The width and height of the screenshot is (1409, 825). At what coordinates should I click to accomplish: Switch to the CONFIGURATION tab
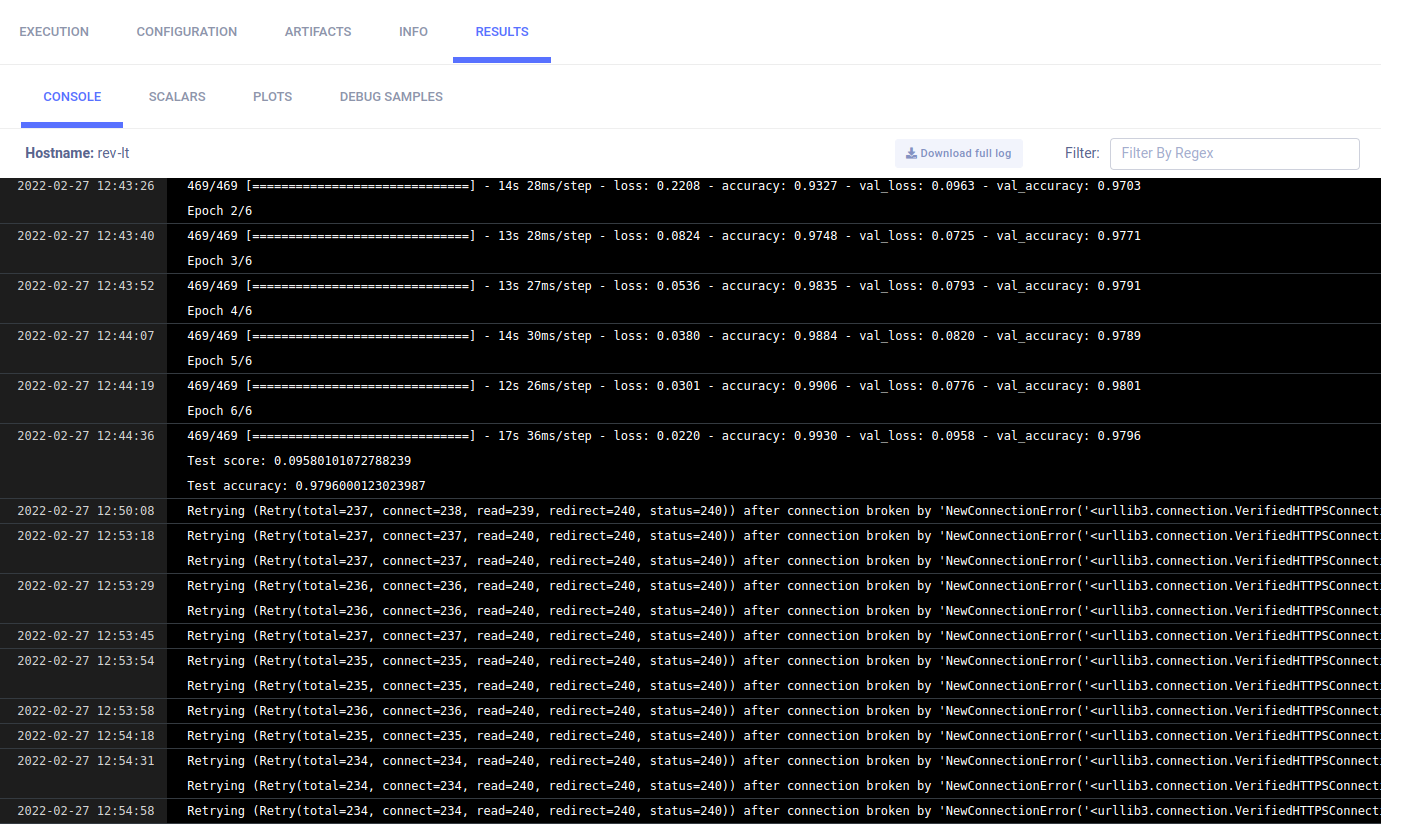coord(187,32)
